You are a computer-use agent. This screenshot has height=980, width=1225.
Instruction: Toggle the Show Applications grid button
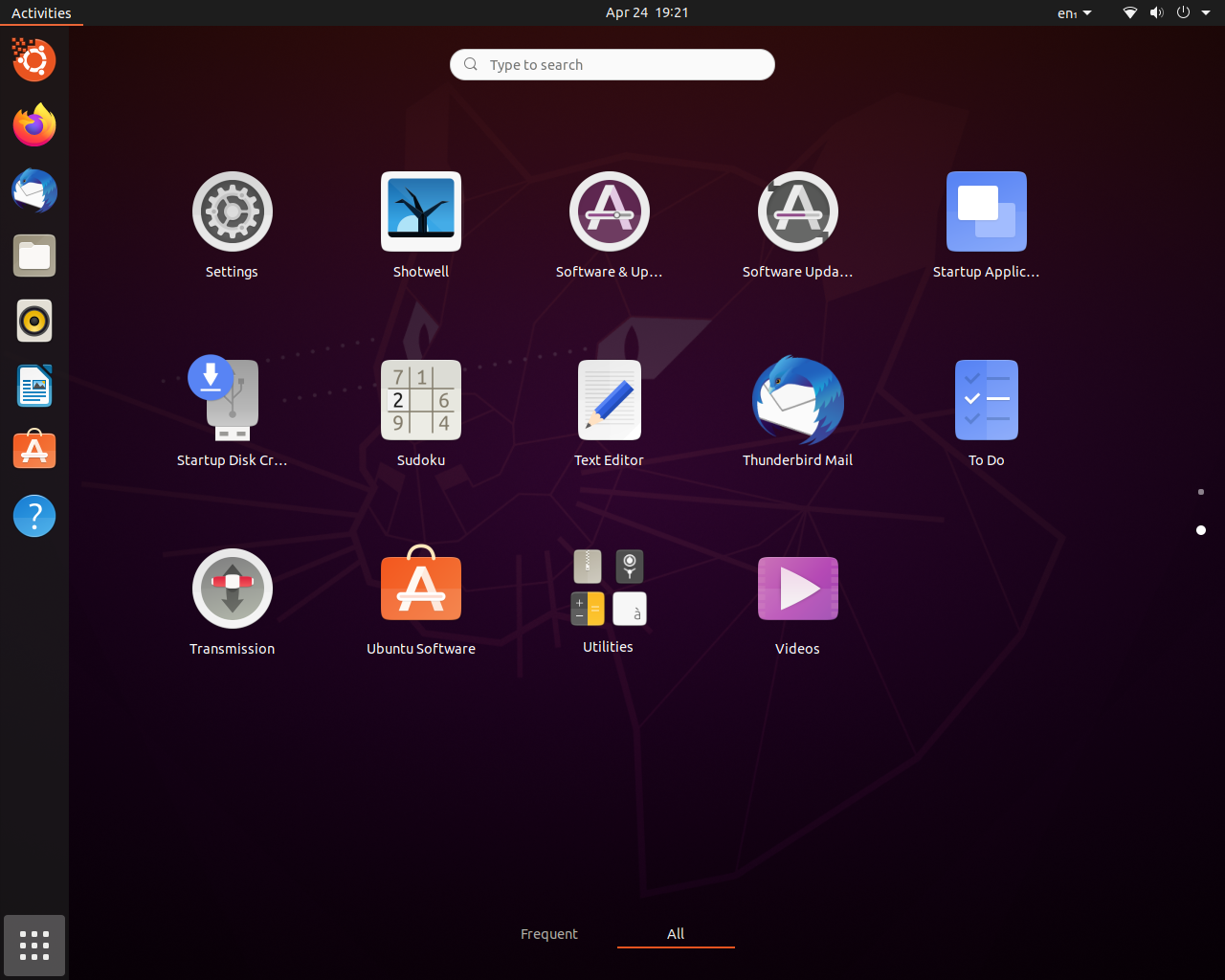tap(34, 946)
